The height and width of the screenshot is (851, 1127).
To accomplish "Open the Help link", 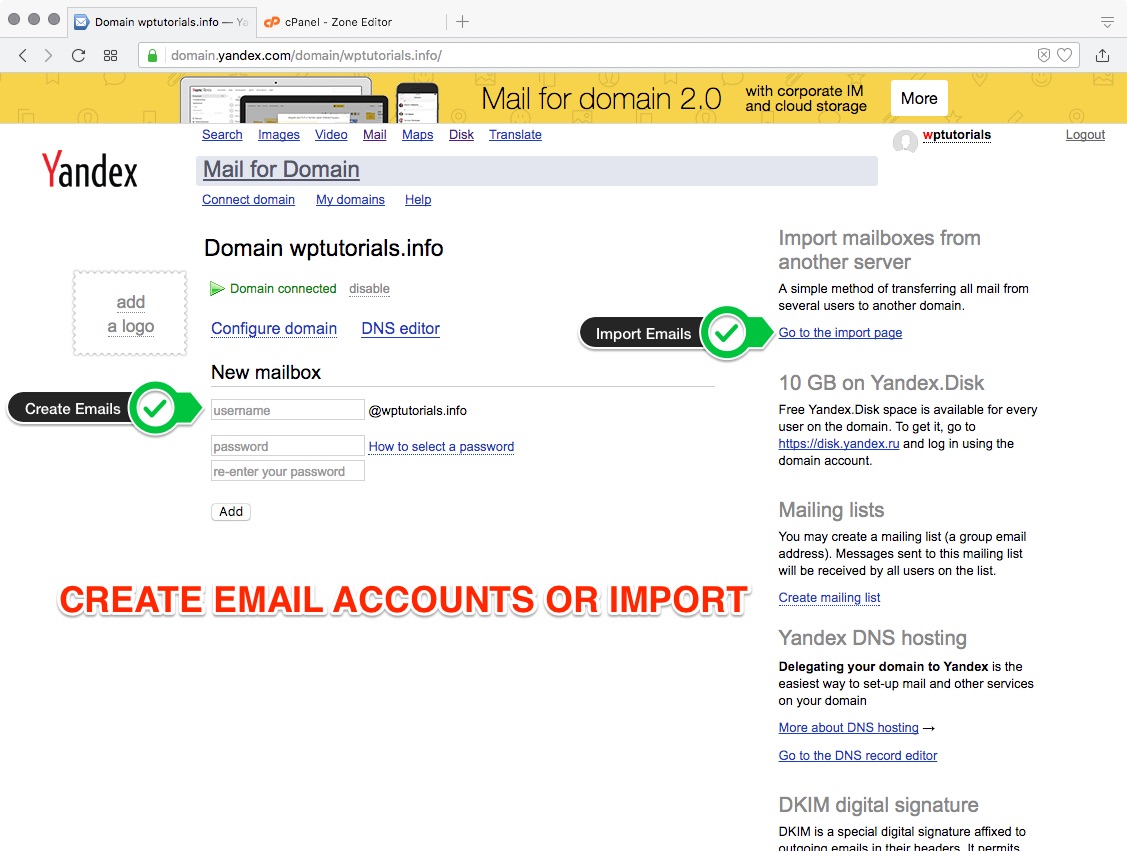I will pos(418,200).
